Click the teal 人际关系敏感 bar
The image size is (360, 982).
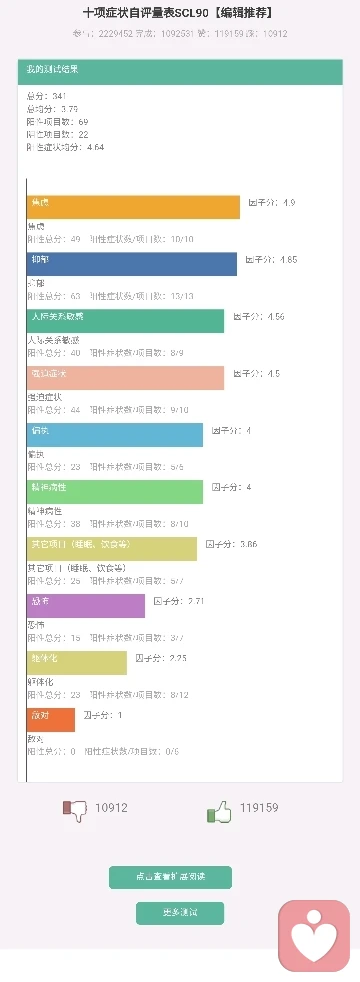coord(125,321)
